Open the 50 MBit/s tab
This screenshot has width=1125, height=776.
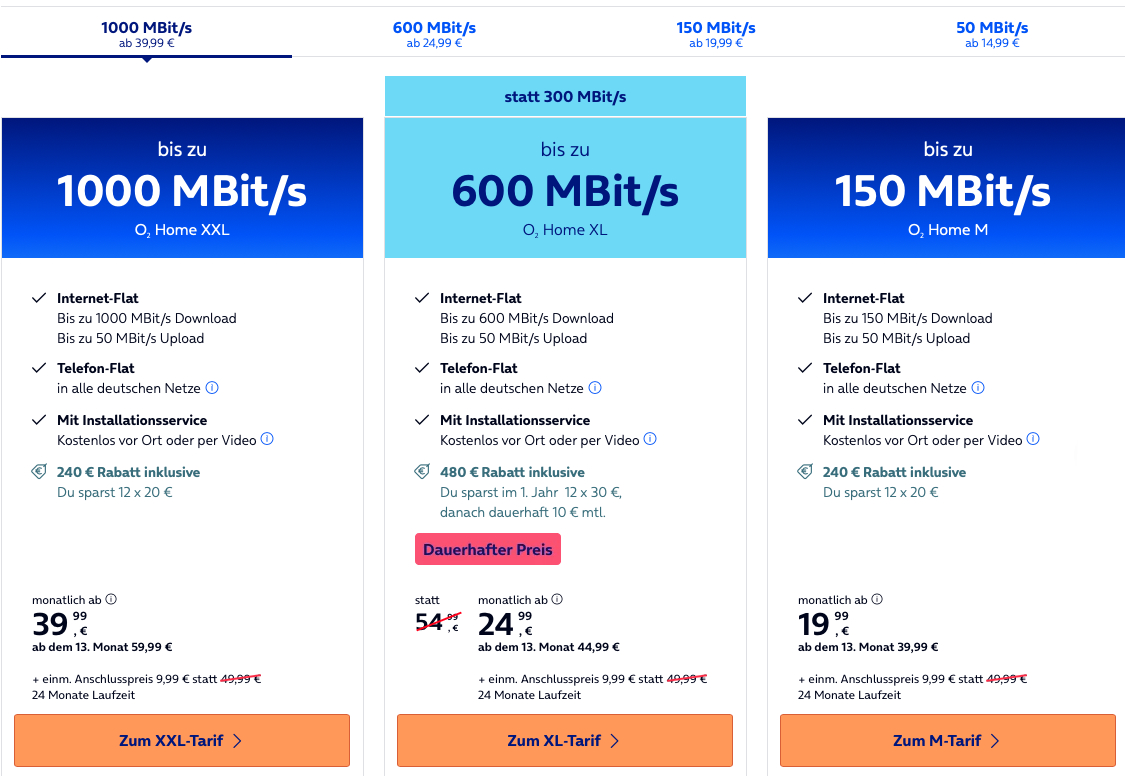(x=992, y=33)
